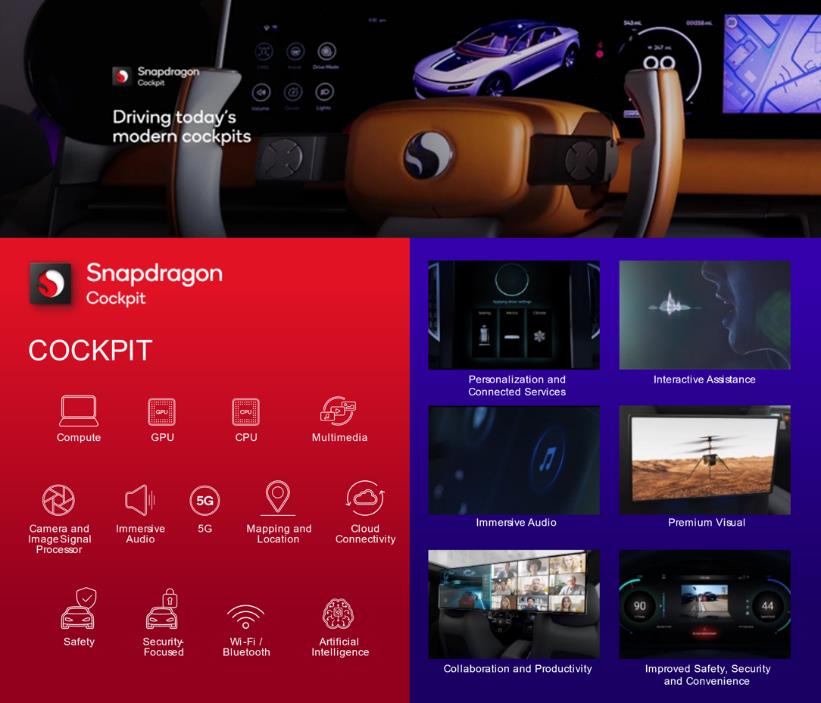Image resolution: width=821 pixels, height=703 pixels.
Task: Click the "Multimedia" label
Action: coord(339,438)
